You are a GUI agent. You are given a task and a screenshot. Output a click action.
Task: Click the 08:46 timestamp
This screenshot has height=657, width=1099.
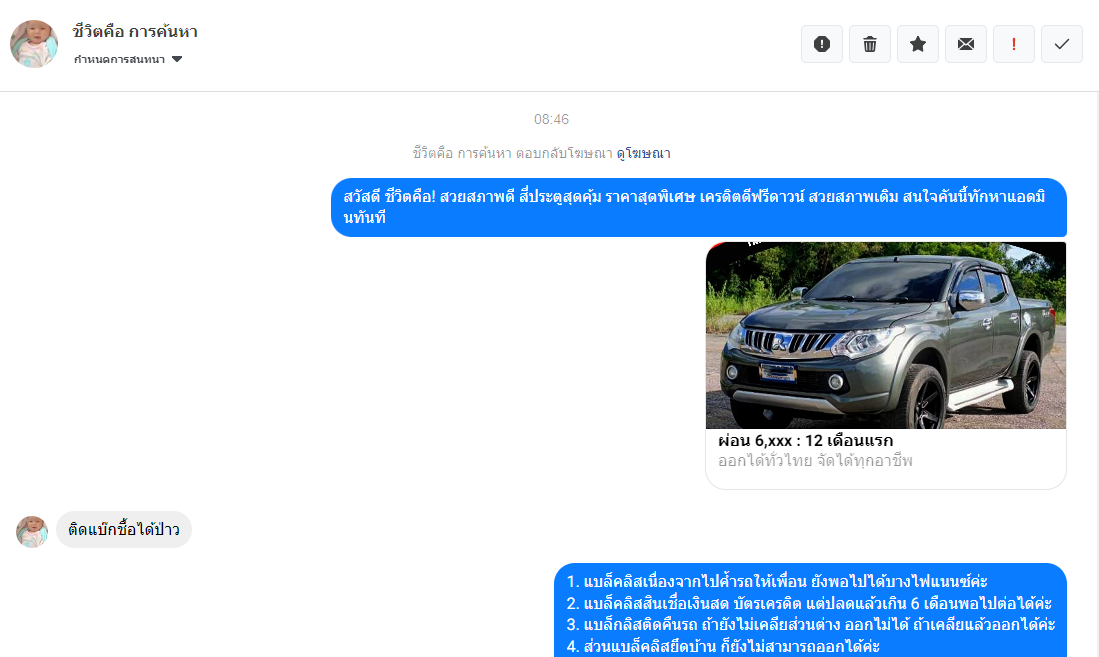[551, 119]
